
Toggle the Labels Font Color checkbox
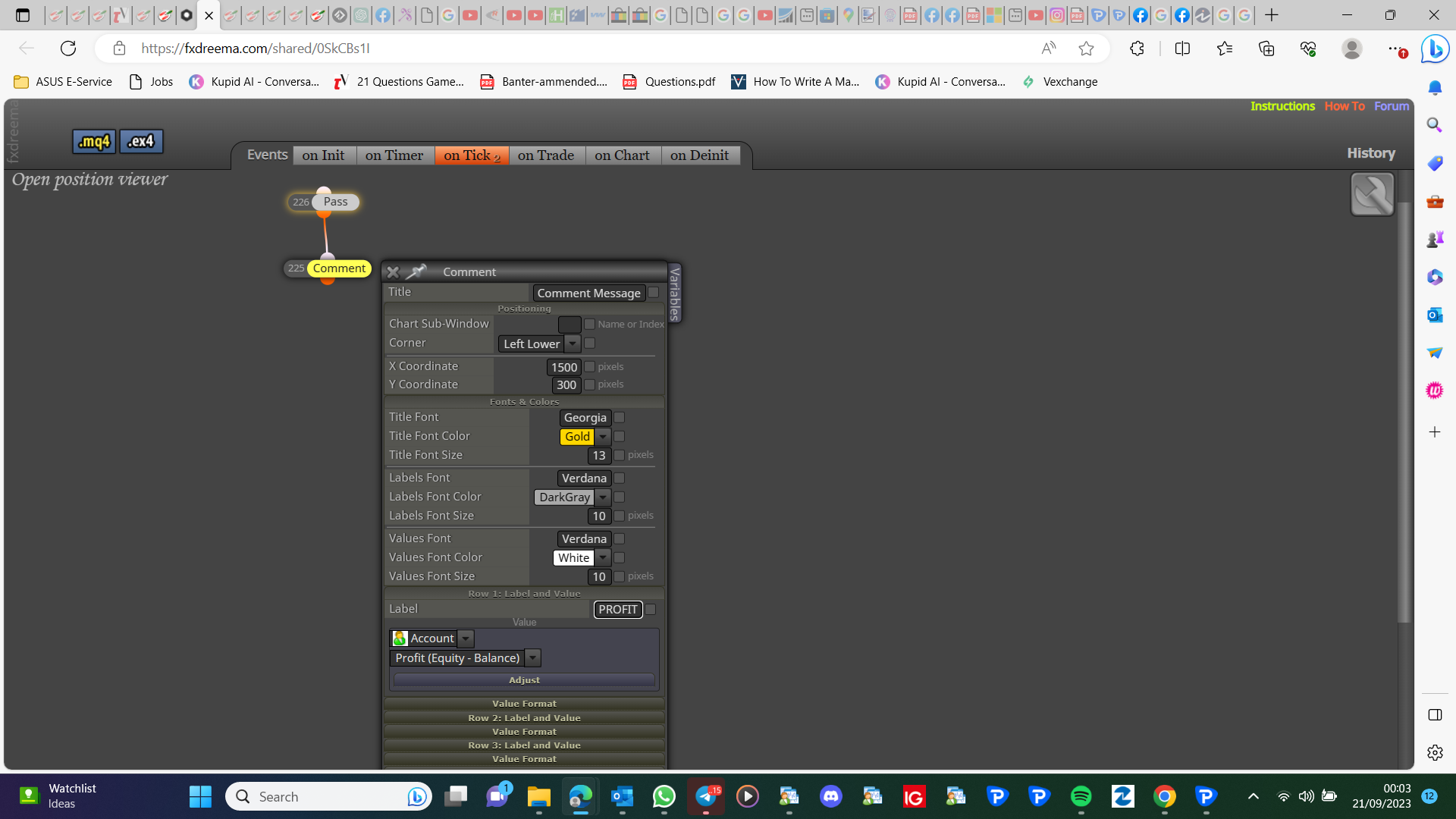point(619,497)
